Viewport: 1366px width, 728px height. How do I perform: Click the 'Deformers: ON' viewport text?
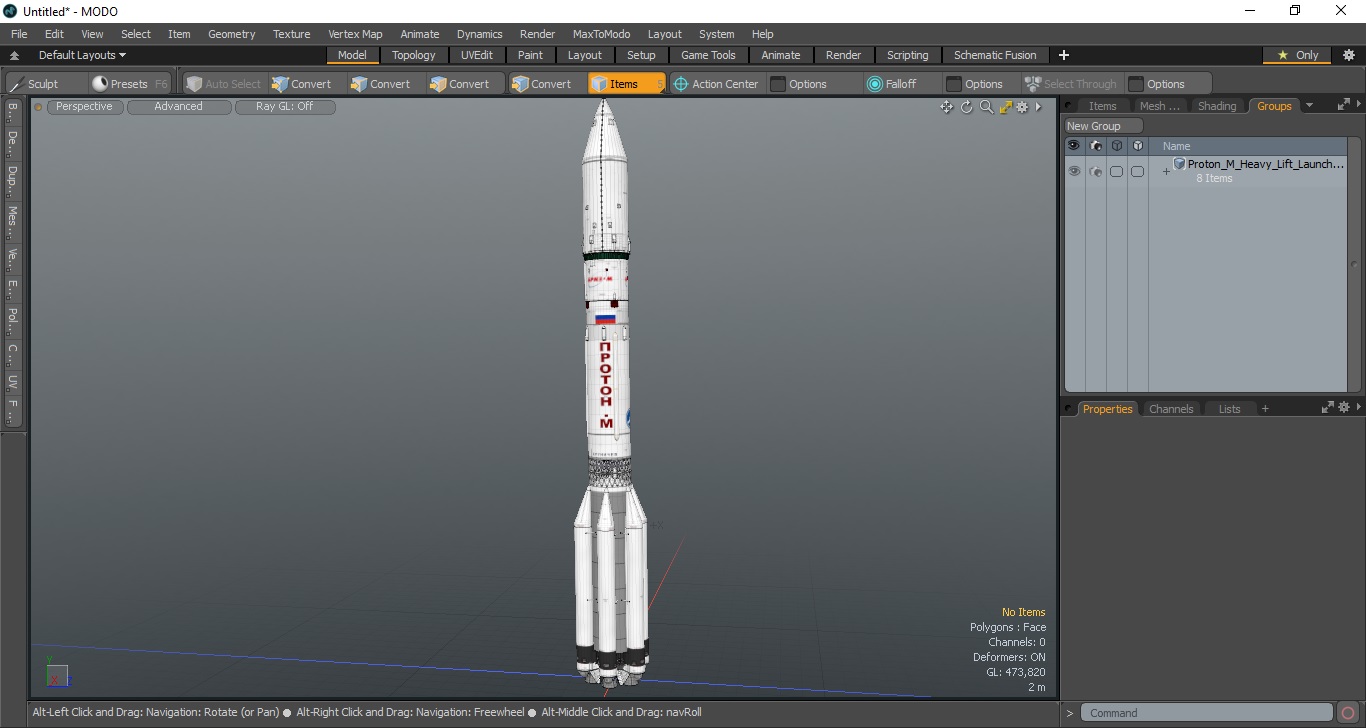tap(1009, 657)
